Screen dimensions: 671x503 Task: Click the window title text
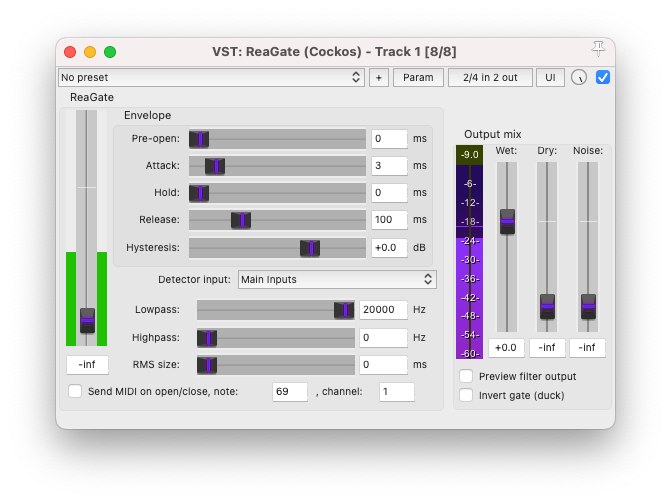pos(334,52)
